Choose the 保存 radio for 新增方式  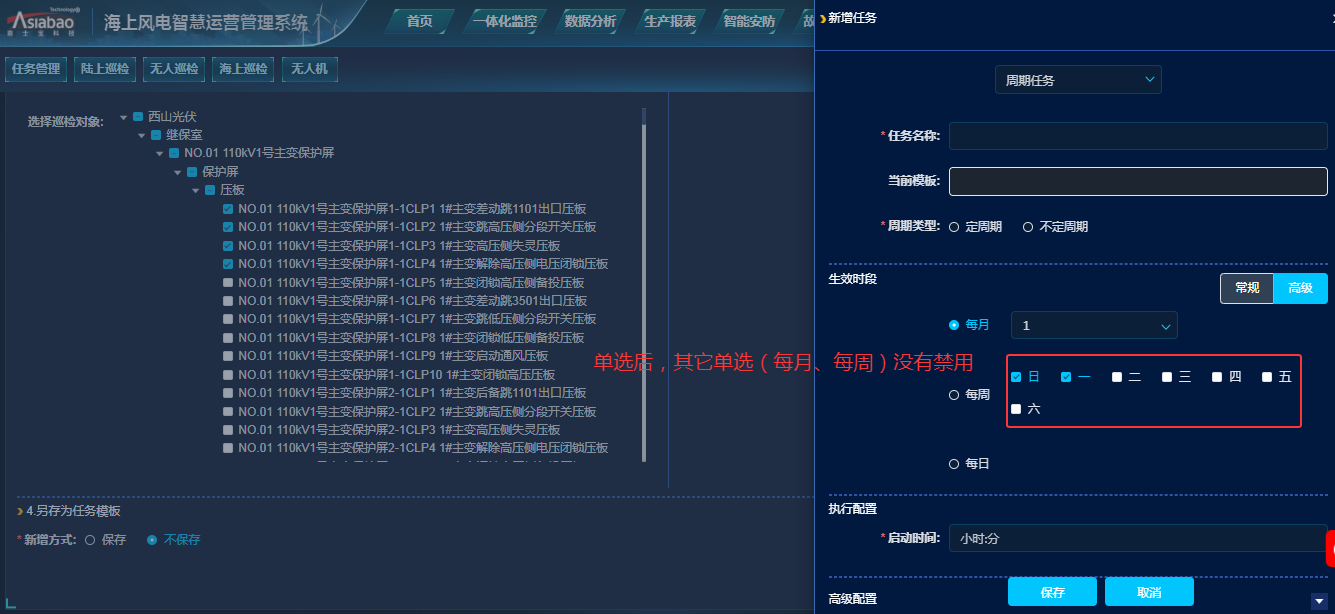(90, 540)
